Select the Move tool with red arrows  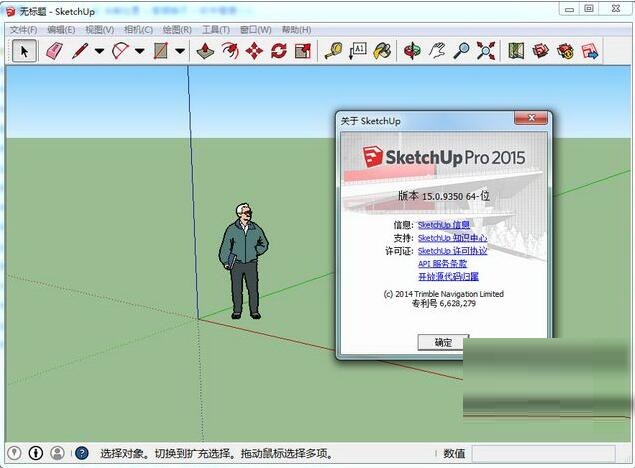tap(254, 50)
